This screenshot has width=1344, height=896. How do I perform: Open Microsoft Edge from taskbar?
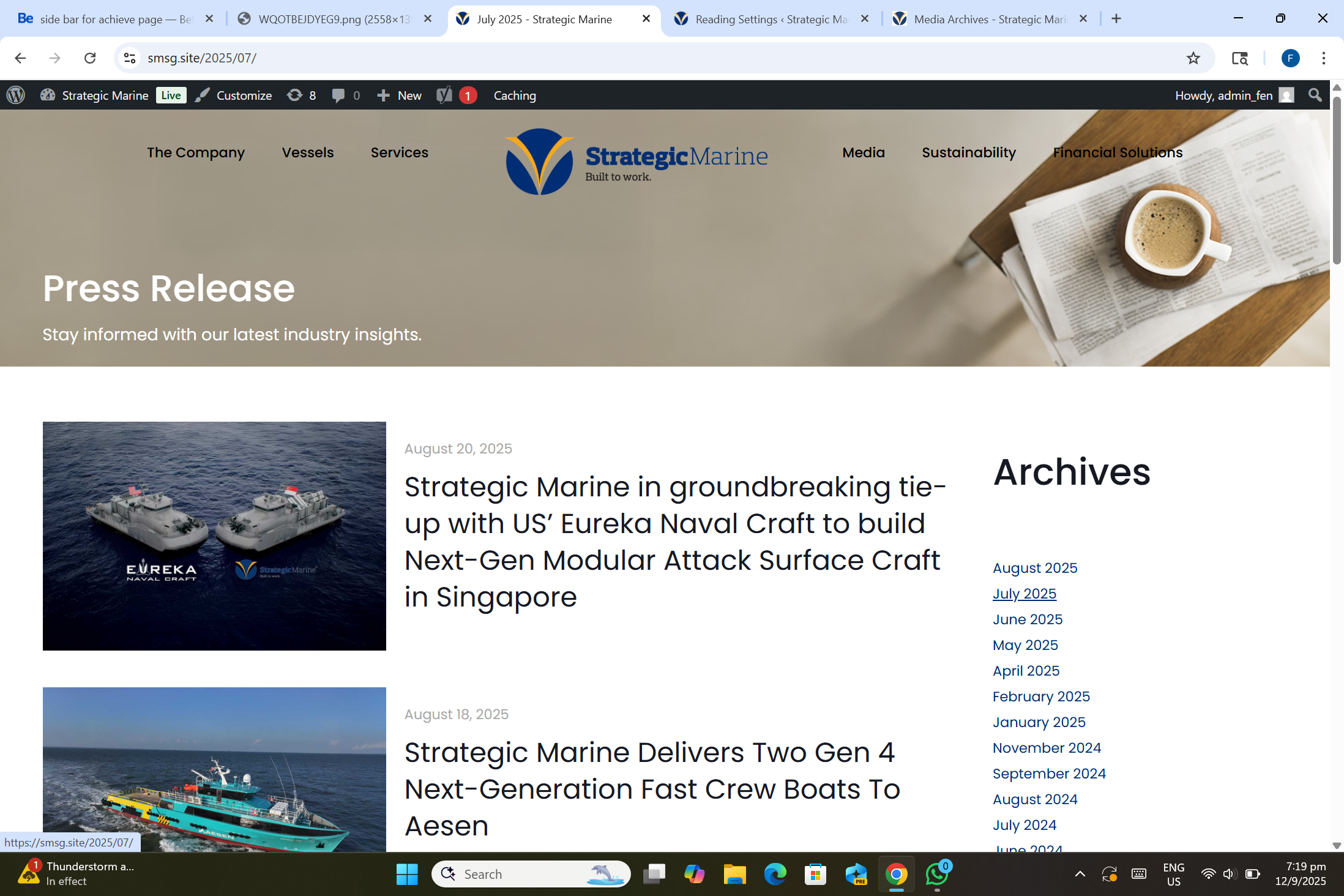pyautogui.click(x=775, y=874)
